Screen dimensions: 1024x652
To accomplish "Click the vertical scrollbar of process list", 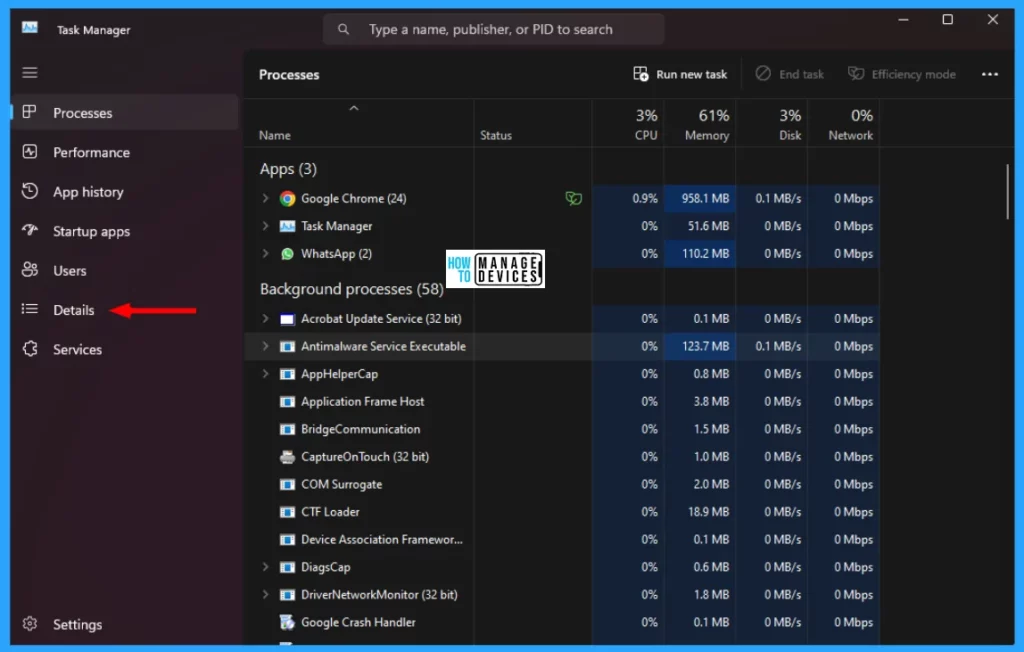I will 1008,191.
